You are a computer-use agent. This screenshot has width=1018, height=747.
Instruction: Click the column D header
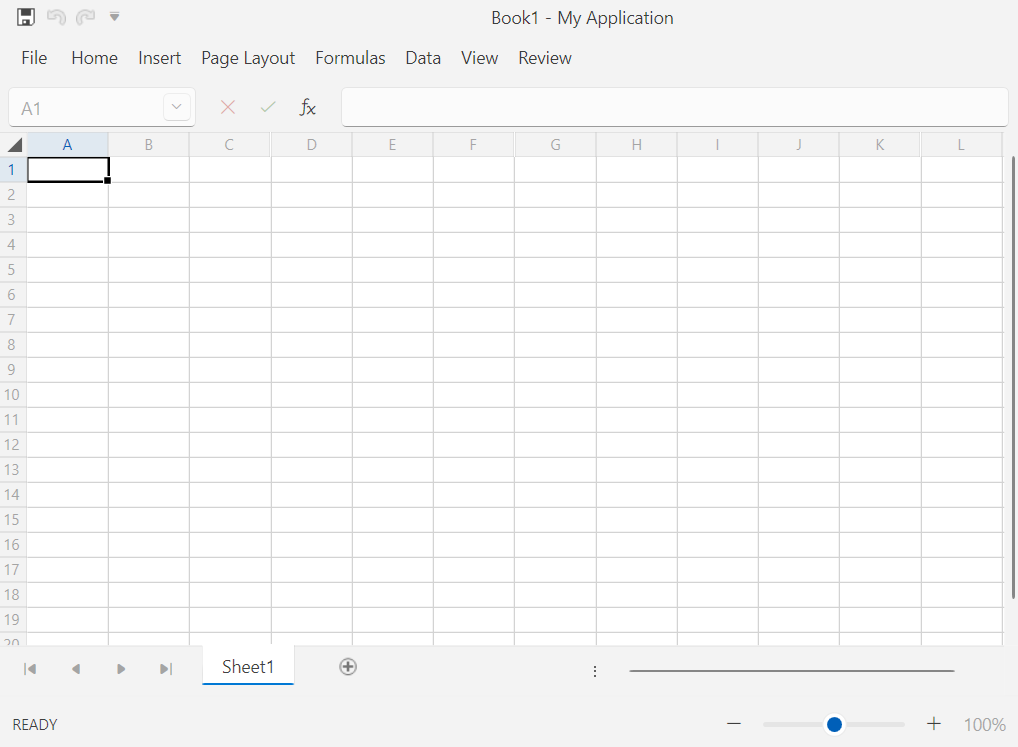point(311,144)
